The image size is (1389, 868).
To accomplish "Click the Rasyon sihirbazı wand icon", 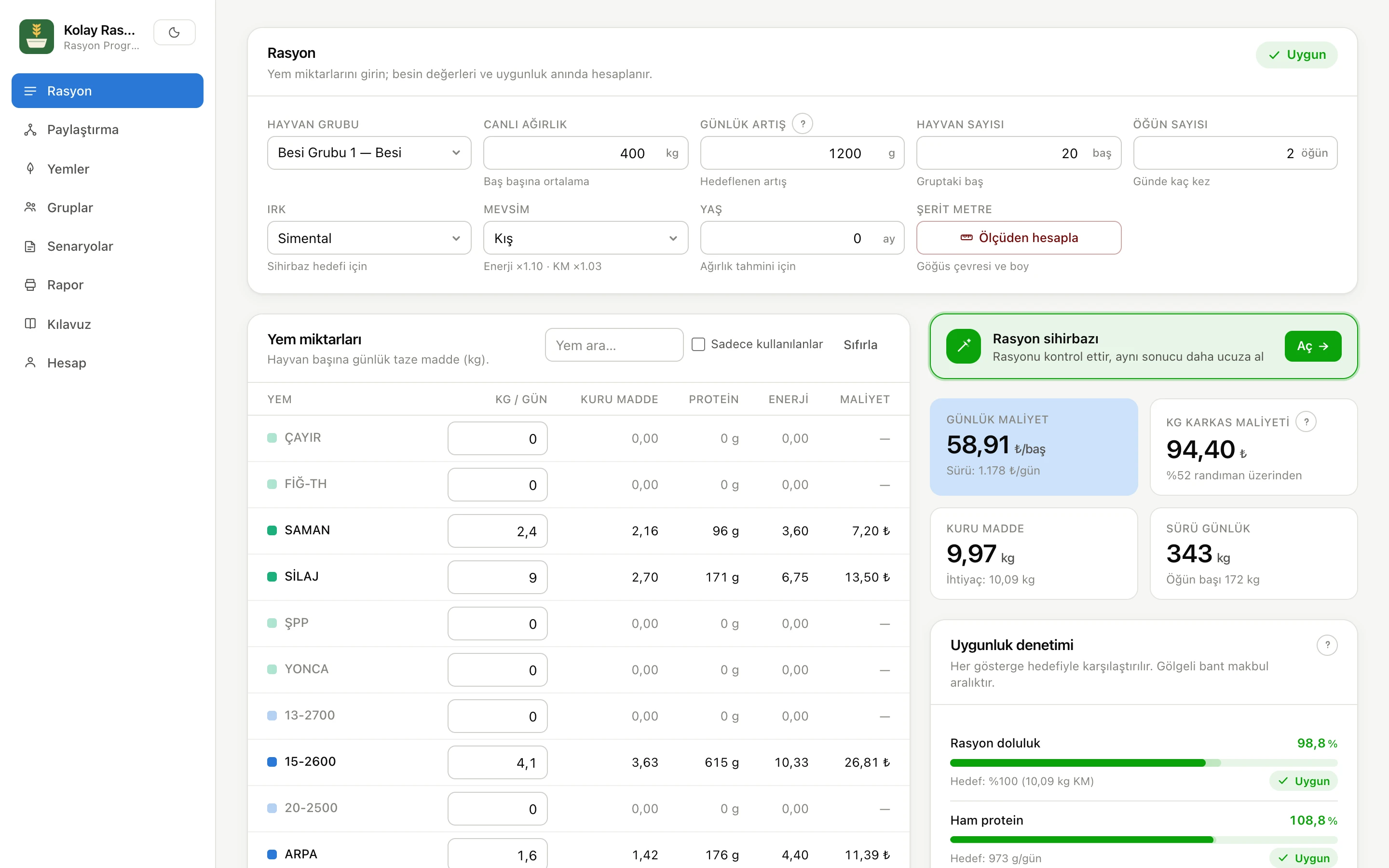I will tap(964, 346).
